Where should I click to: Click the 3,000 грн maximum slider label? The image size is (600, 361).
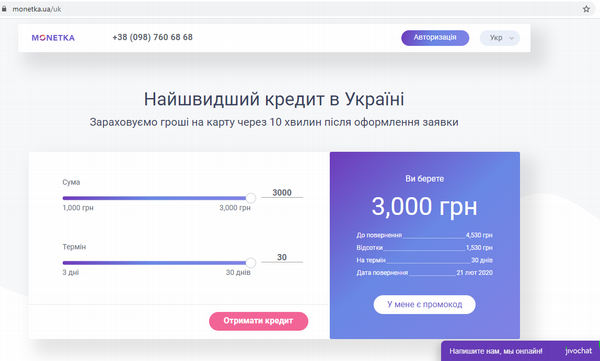pyautogui.click(x=235, y=208)
